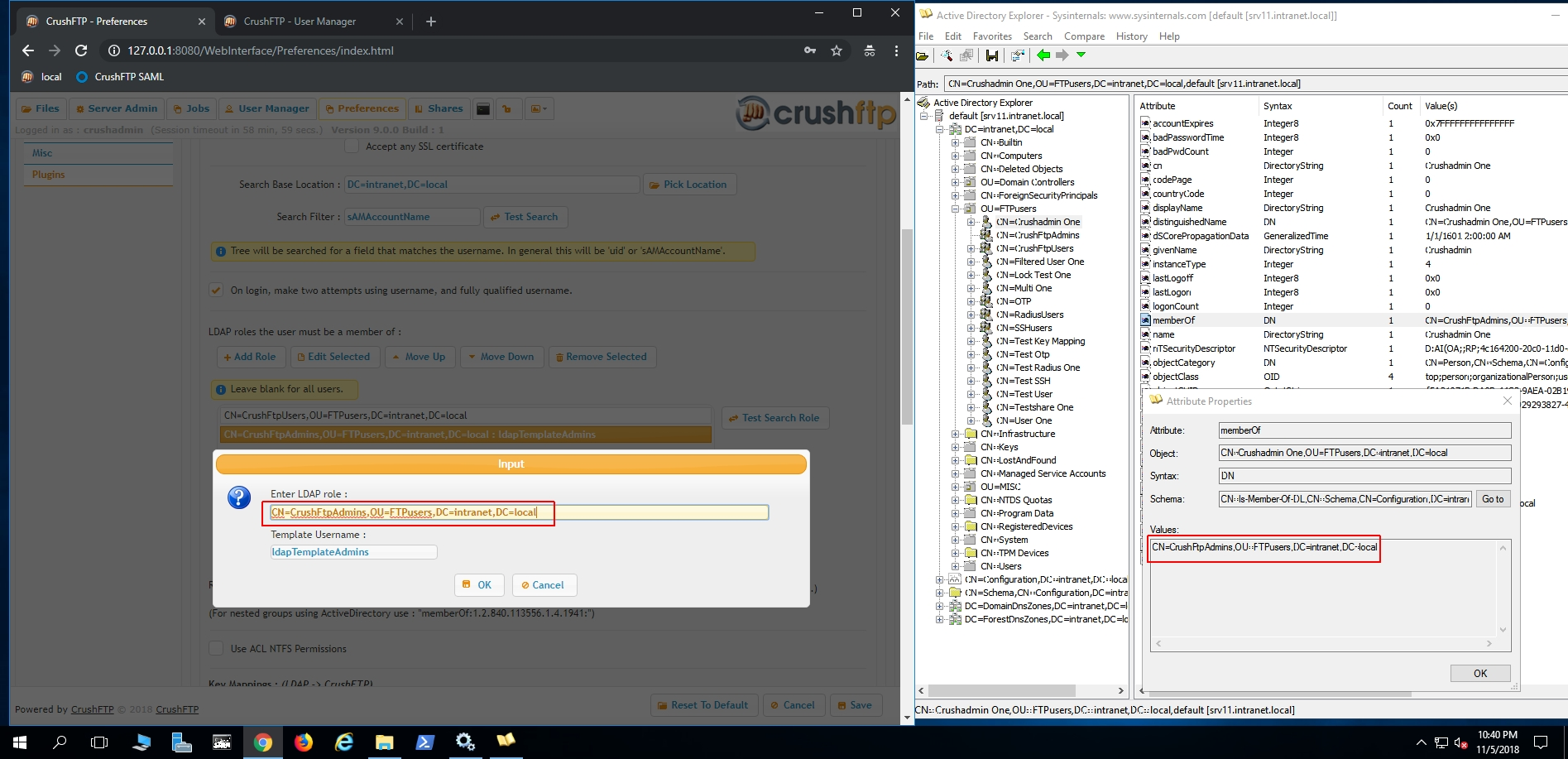The width and height of the screenshot is (1568, 759).
Task: Click OK in Attribute Properties dialog
Action: (1479, 674)
